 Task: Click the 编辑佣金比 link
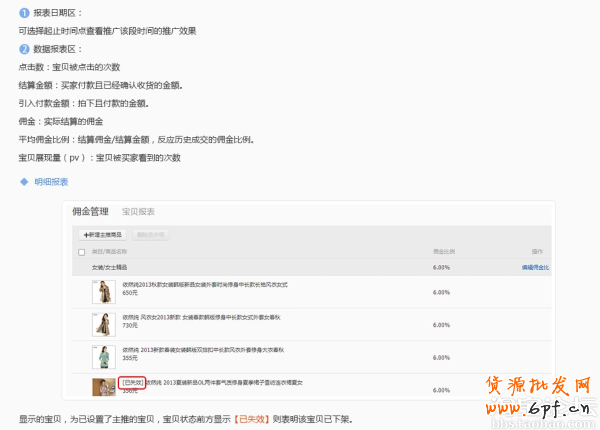[x=534, y=268]
